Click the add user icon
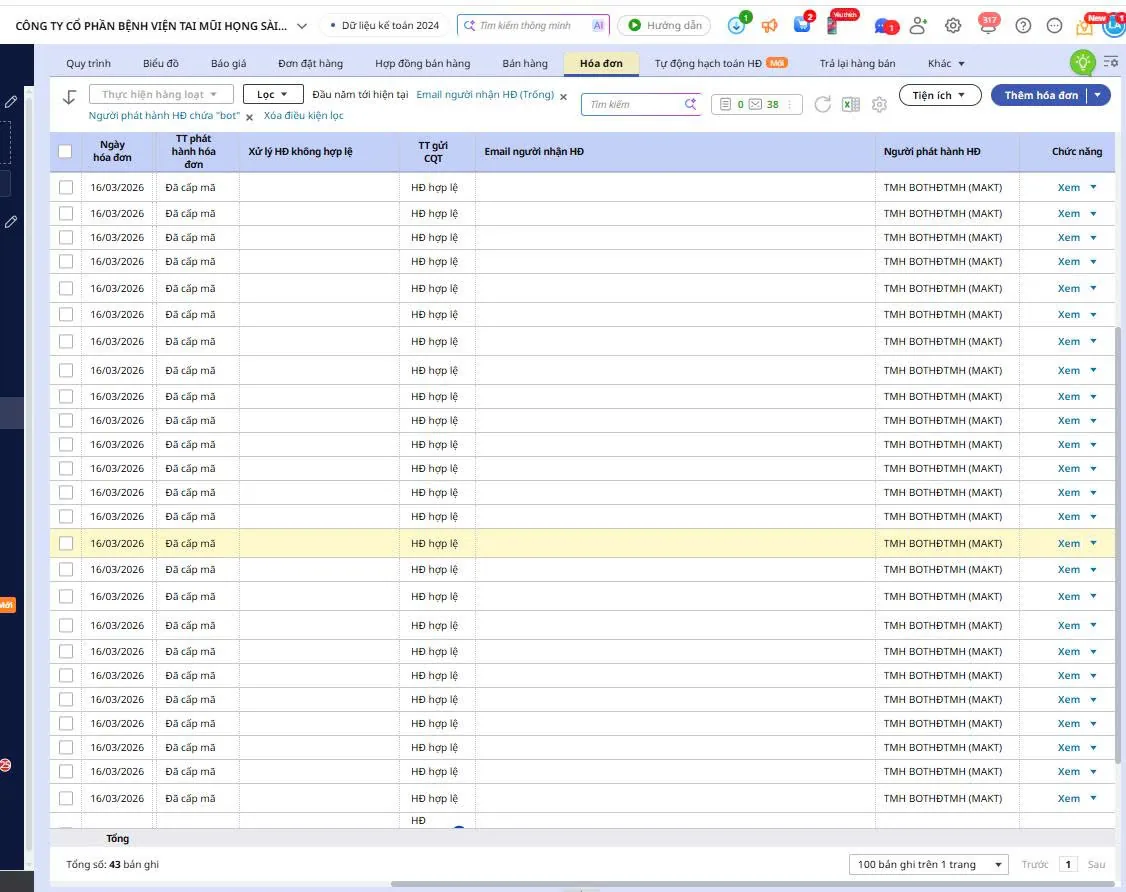The width and height of the screenshot is (1126, 892). click(918, 26)
